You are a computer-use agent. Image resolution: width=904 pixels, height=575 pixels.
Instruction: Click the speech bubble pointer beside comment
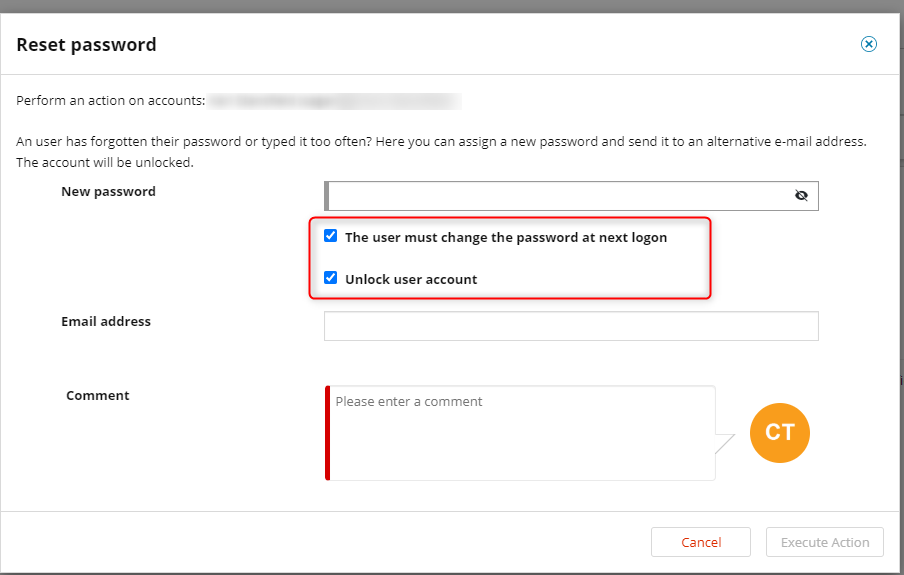tap(725, 444)
